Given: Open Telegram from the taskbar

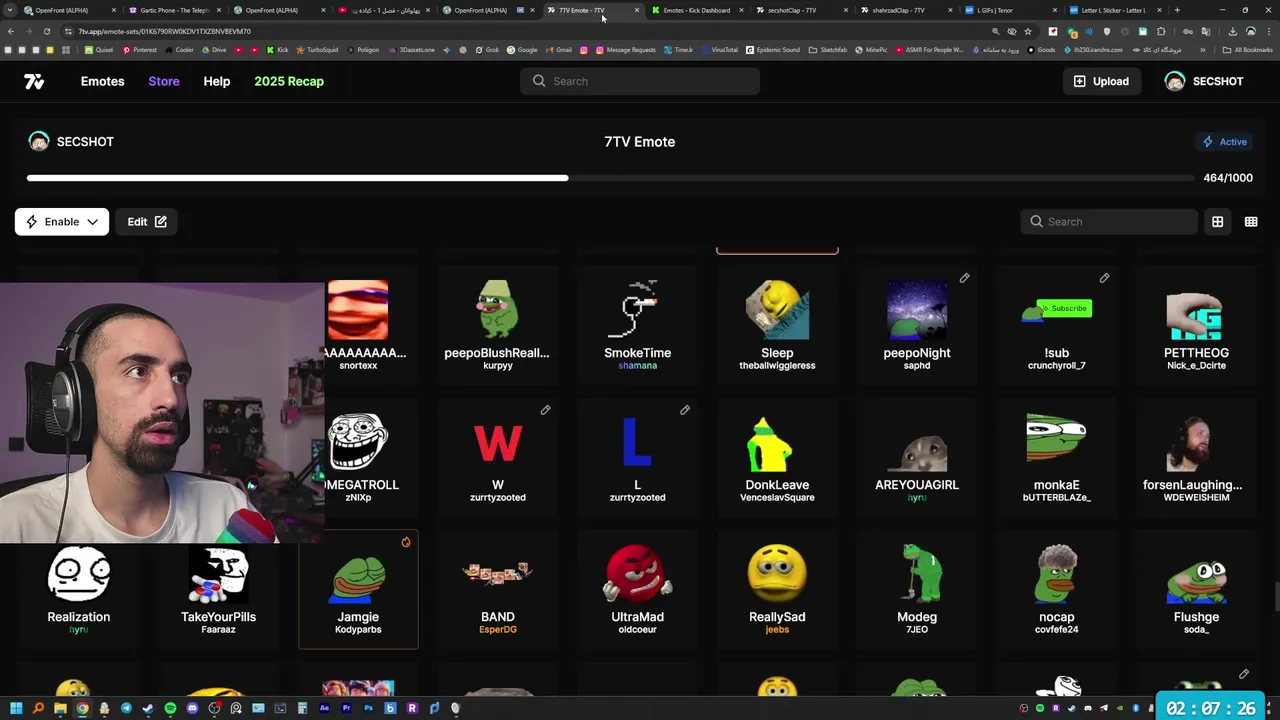Looking at the screenshot, I should click(x=126, y=708).
